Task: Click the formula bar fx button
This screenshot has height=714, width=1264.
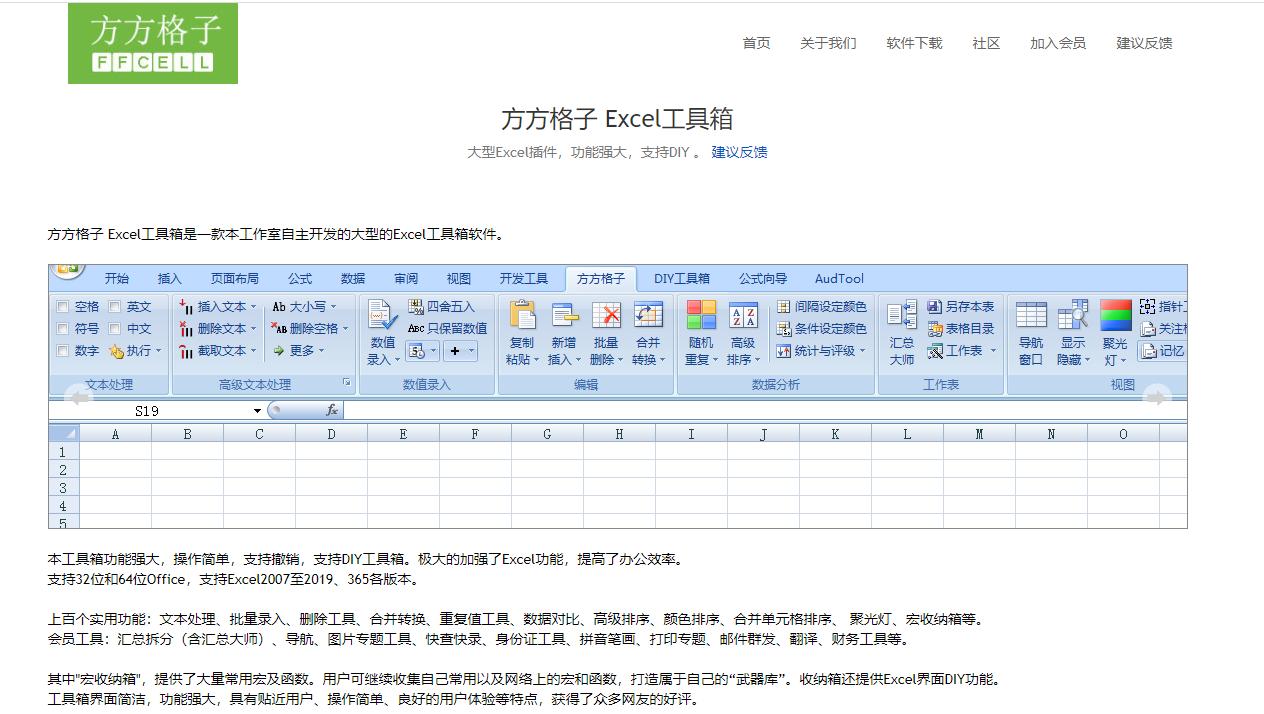Action: tap(333, 410)
